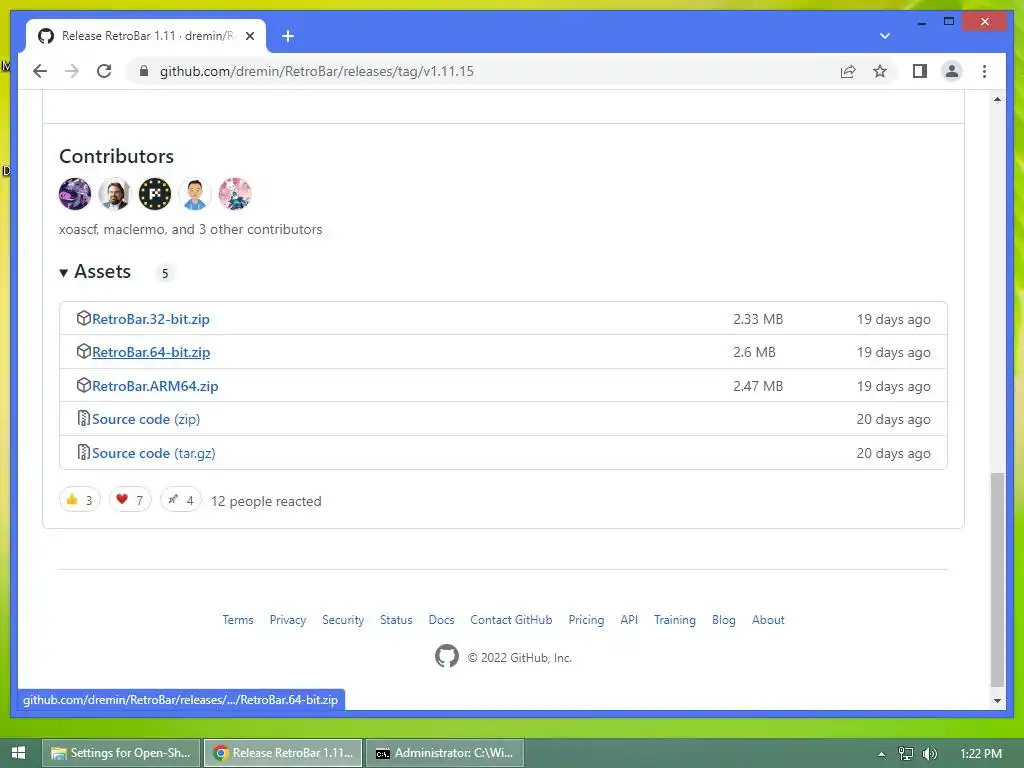
Task: Open third contributor avatar with P logo
Action: pyautogui.click(x=155, y=194)
